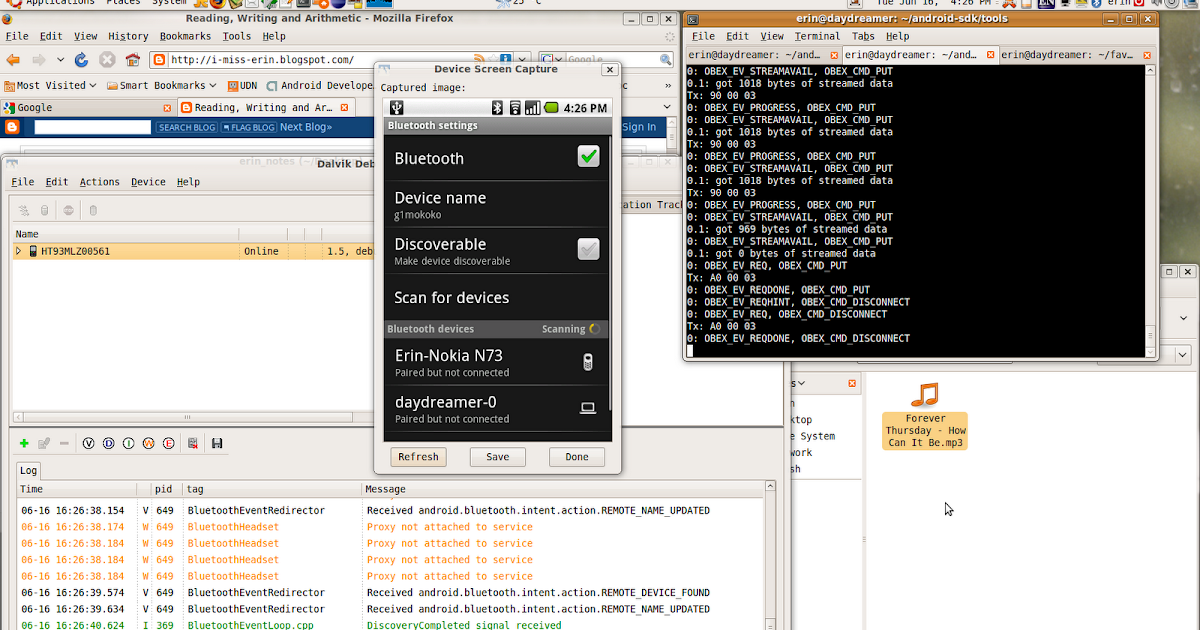Switch to the Google browser tab
The height and width of the screenshot is (630, 1200).
point(88,107)
